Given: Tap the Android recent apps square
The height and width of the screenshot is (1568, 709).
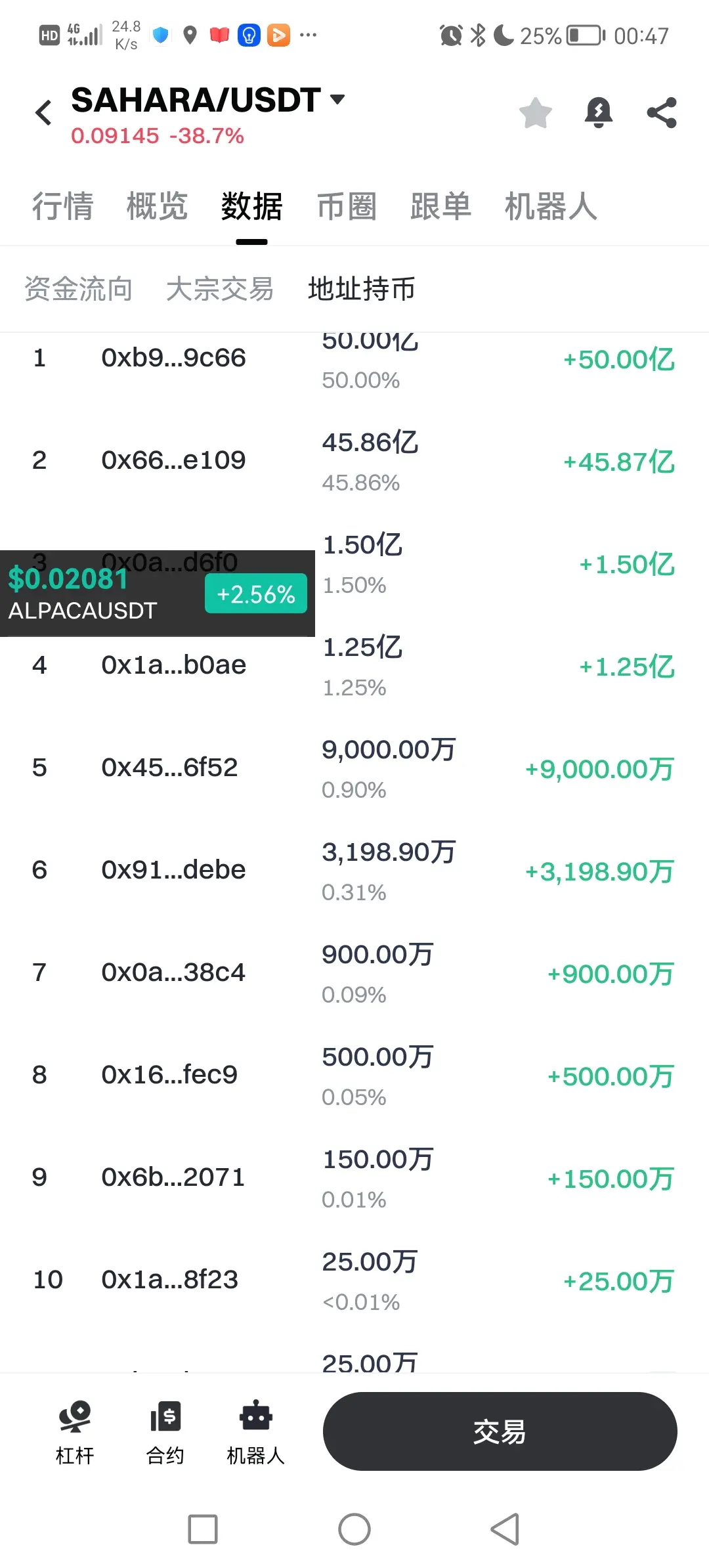Looking at the screenshot, I should tap(203, 1529).
